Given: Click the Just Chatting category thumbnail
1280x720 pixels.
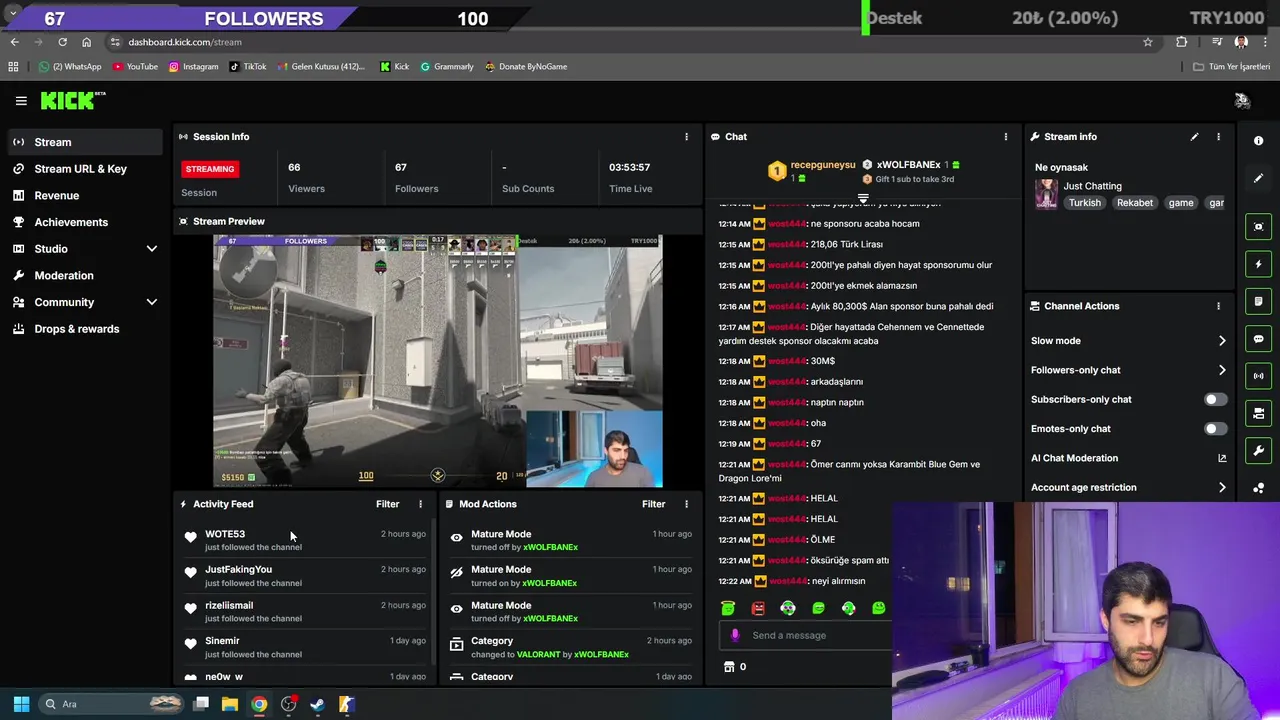Looking at the screenshot, I should [1046, 194].
